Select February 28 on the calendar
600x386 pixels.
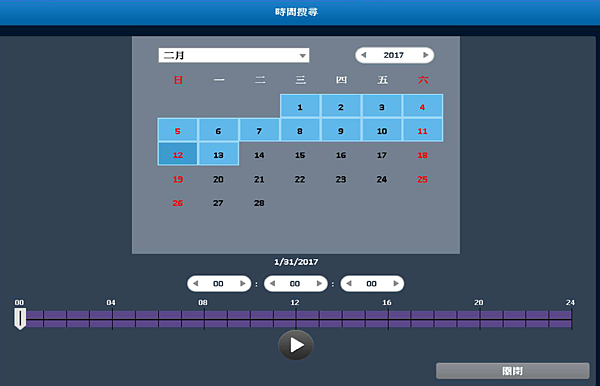[x=259, y=203]
